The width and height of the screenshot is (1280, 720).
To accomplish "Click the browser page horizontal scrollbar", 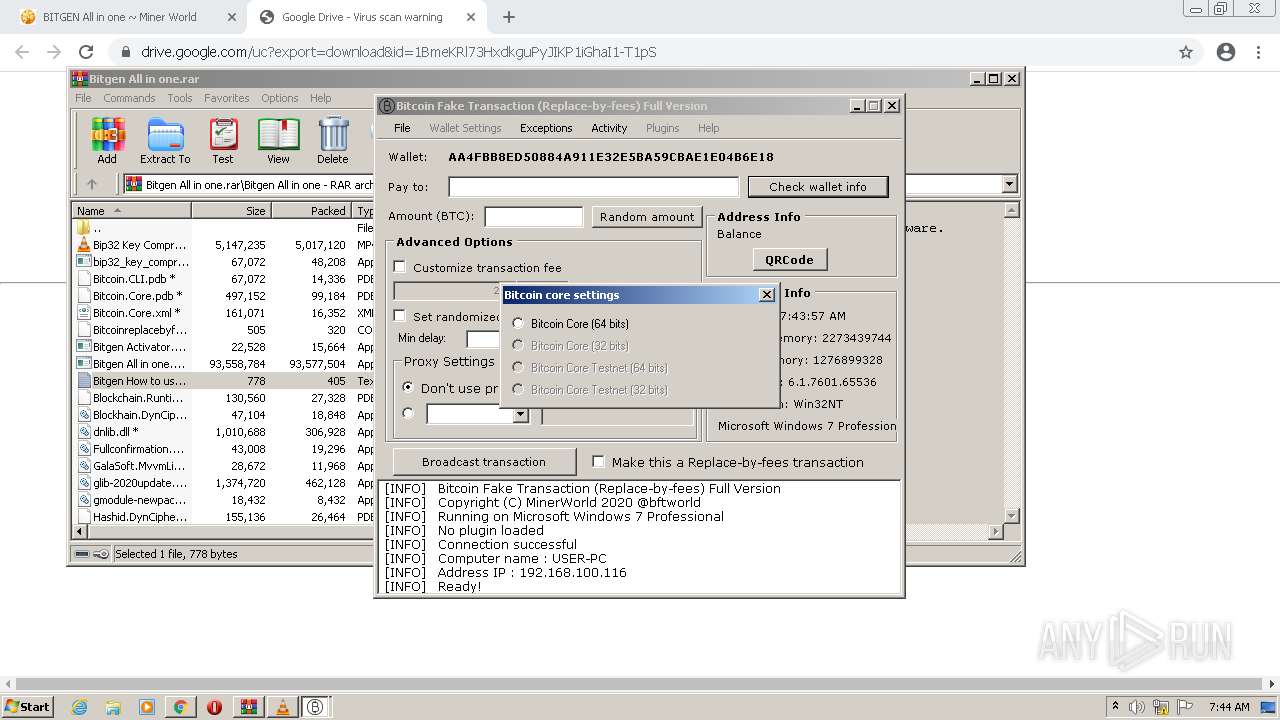I will 640,684.
